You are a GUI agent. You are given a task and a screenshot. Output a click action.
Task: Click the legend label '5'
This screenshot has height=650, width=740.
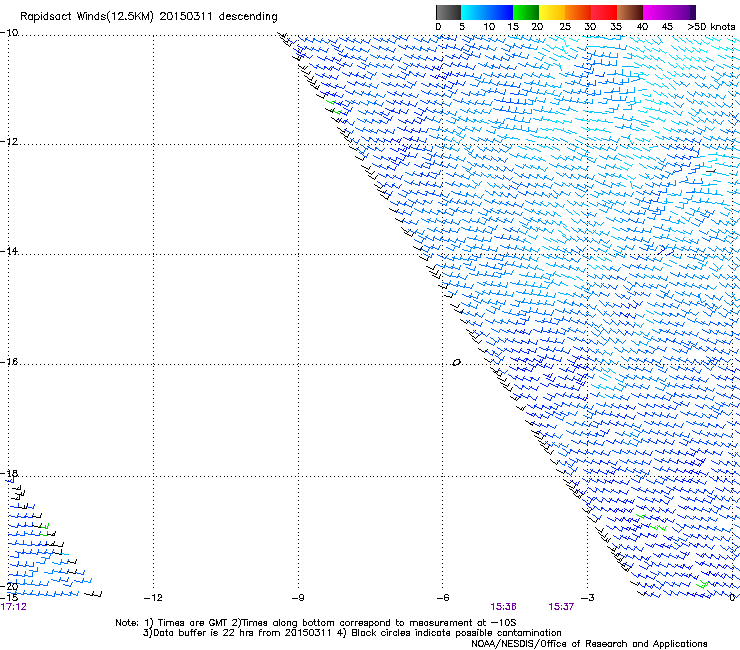coord(462,27)
